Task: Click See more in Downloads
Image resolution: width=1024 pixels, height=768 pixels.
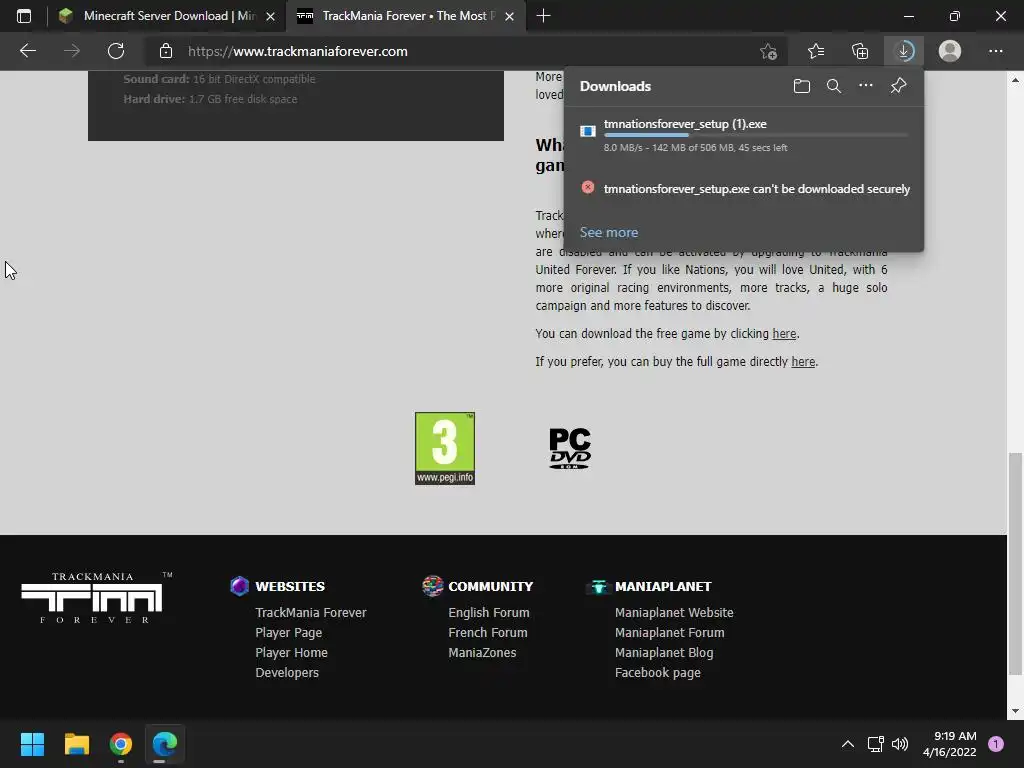Action: (609, 232)
